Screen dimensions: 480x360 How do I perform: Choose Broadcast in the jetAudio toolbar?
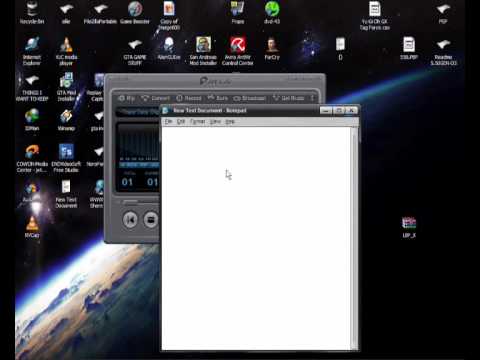click(250, 98)
